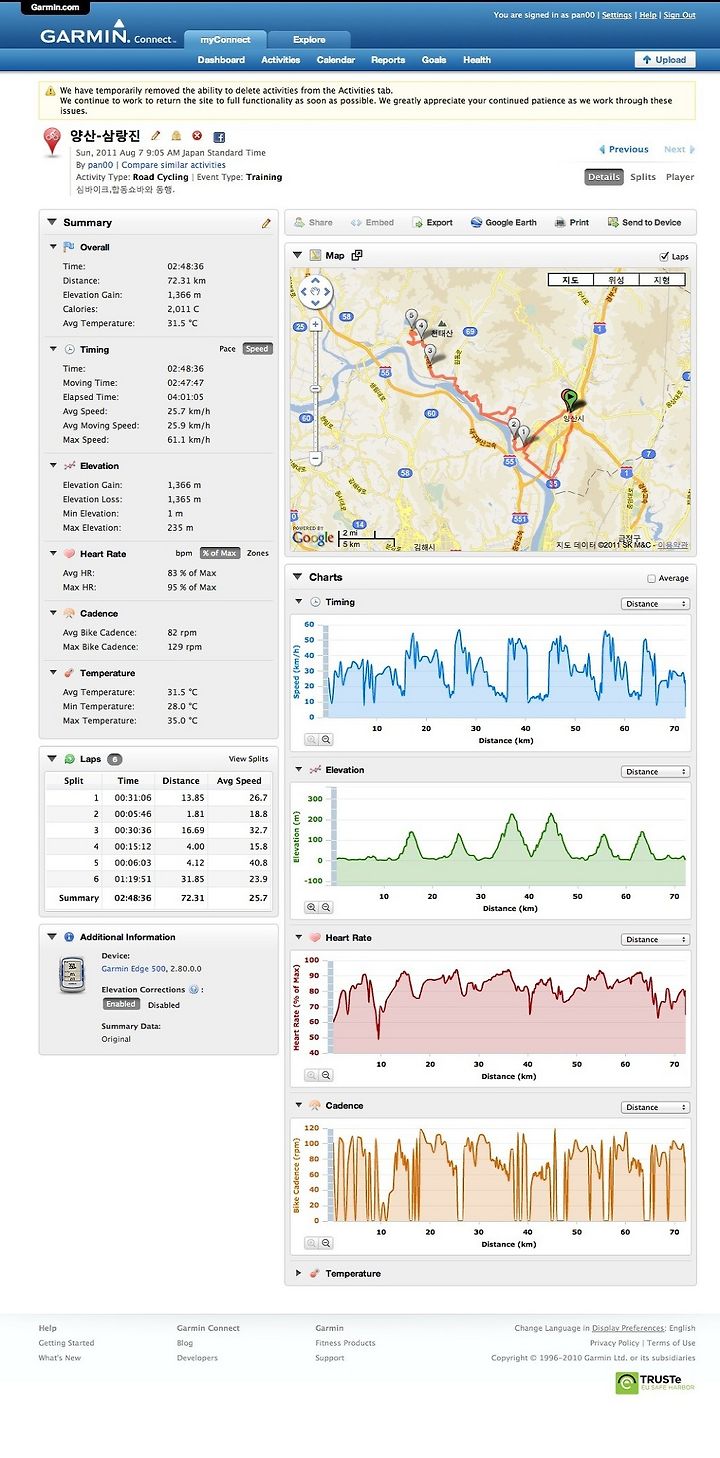Viewport: 720px width, 1458px height.
Task: Click the red activity location pin icon
Action: 52,143
